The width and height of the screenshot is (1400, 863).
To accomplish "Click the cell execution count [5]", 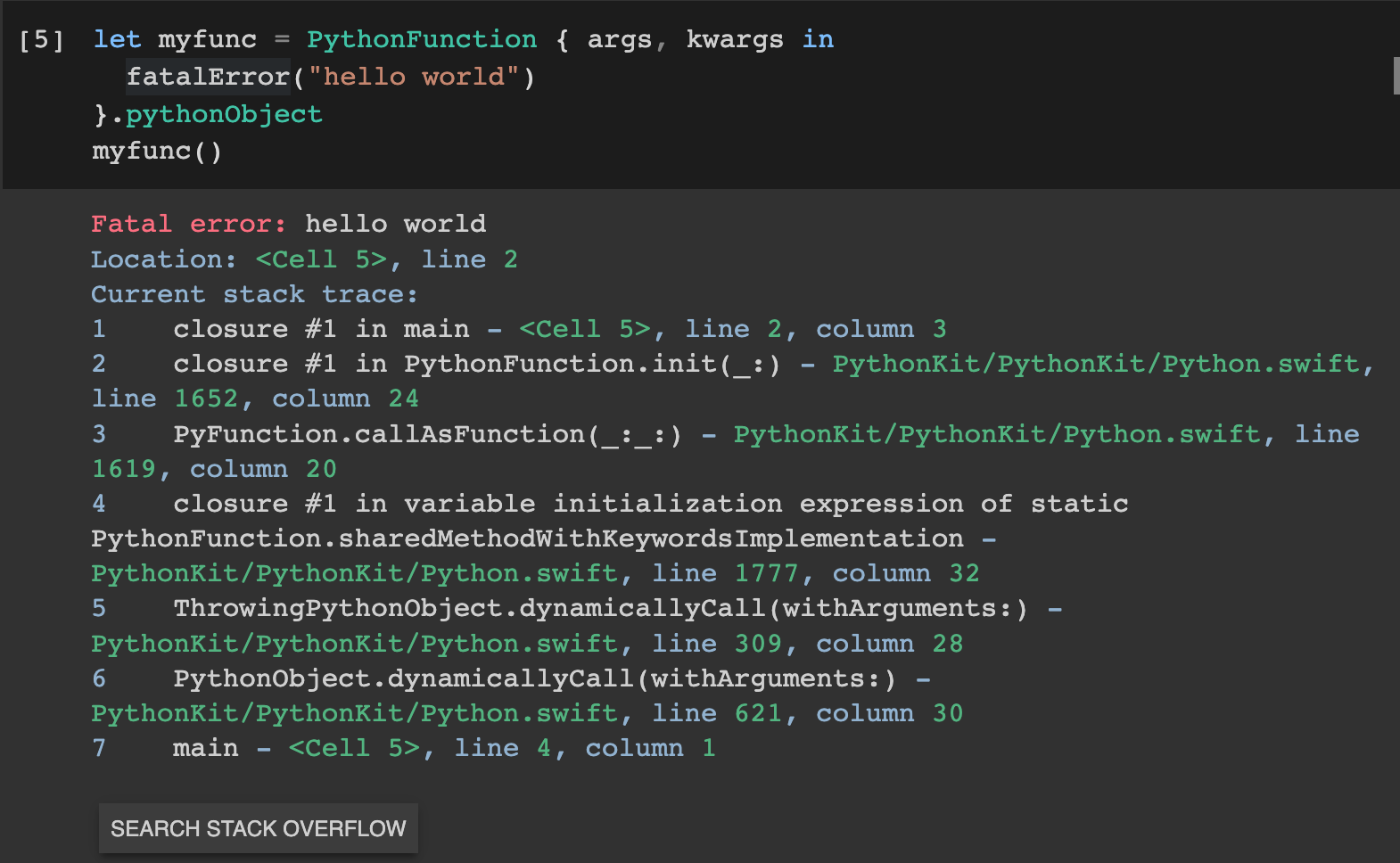I will coord(42,40).
